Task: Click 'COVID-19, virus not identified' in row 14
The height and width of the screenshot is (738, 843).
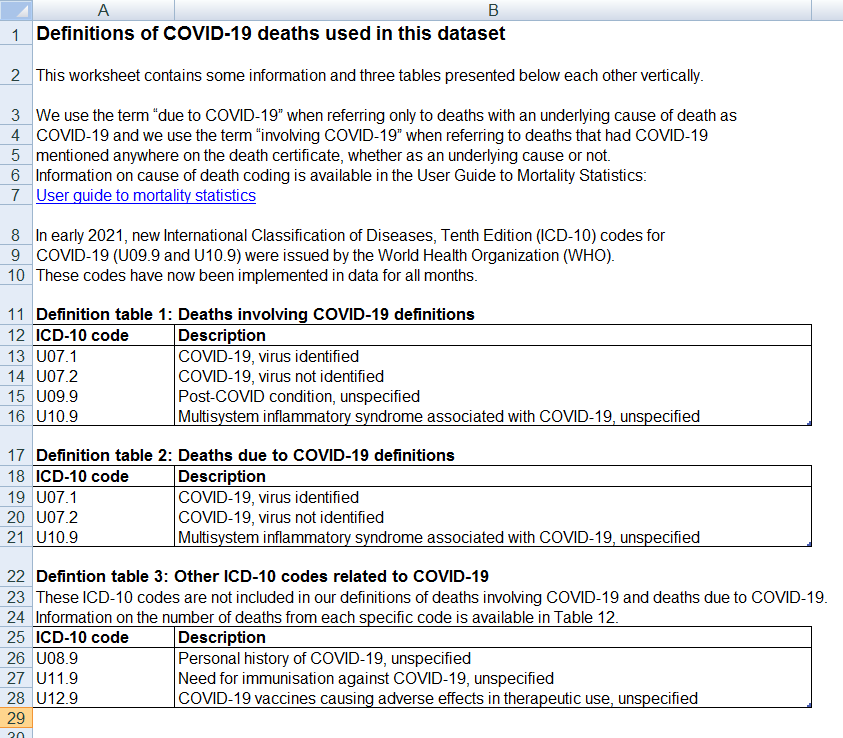Action: point(493,376)
